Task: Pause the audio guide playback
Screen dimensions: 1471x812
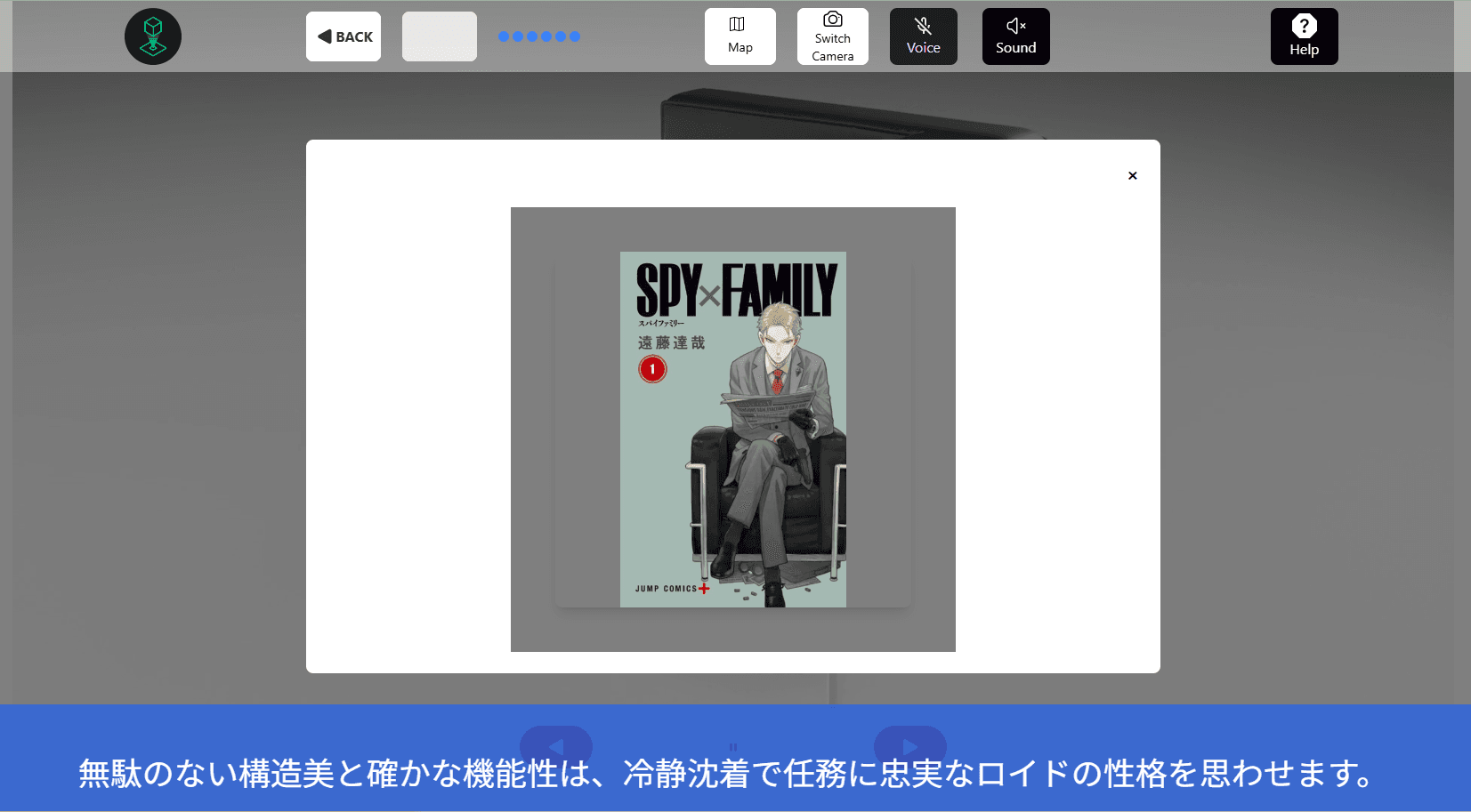Action: point(733,748)
